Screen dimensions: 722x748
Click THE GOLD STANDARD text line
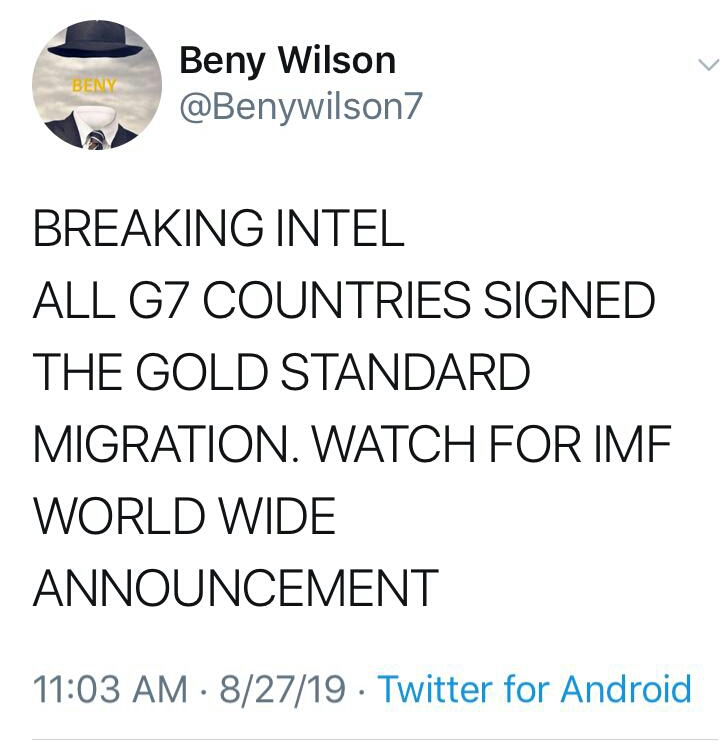click(x=281, y=373)
